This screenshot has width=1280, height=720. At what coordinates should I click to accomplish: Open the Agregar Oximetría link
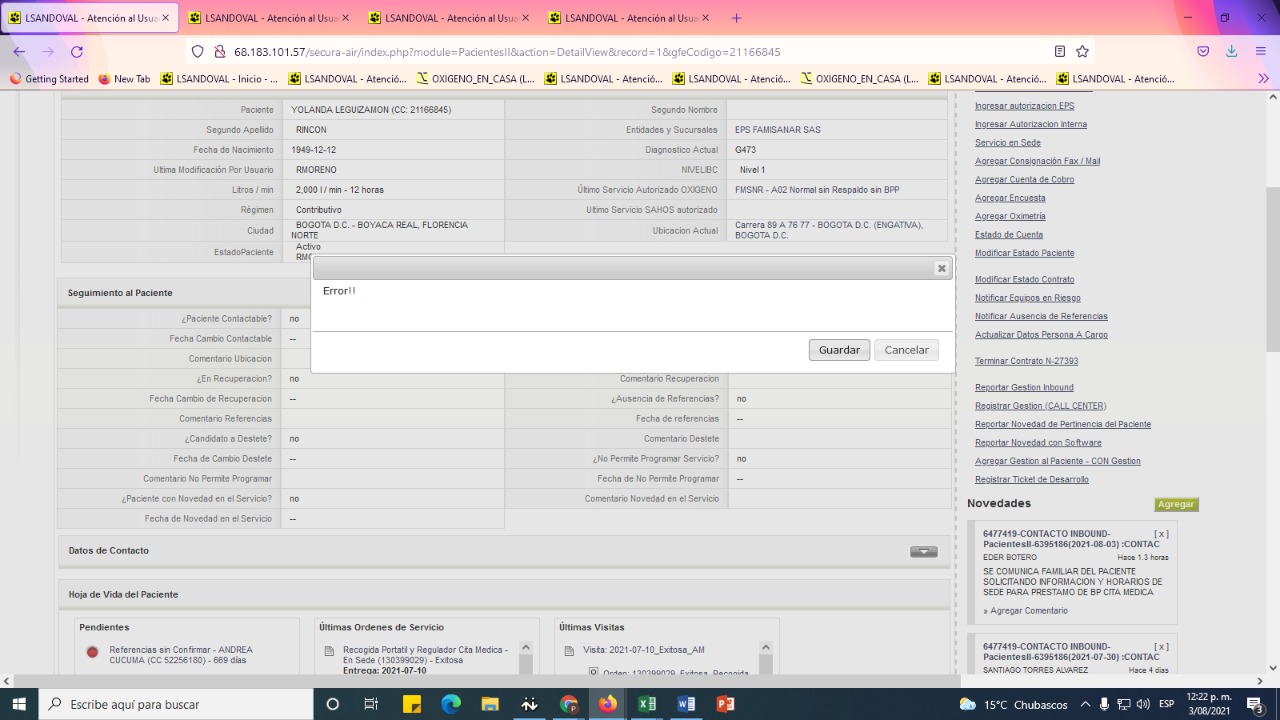coord(1010,216)
